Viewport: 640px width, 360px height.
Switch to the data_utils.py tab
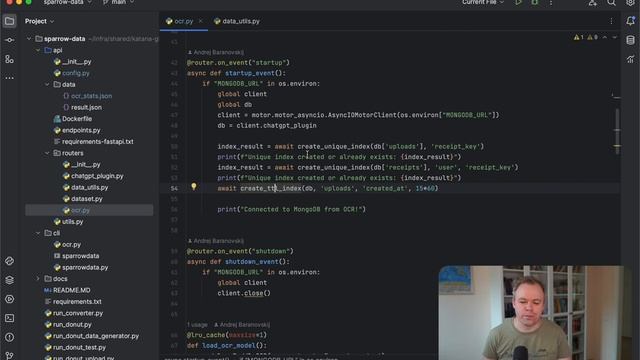point(237,21)
